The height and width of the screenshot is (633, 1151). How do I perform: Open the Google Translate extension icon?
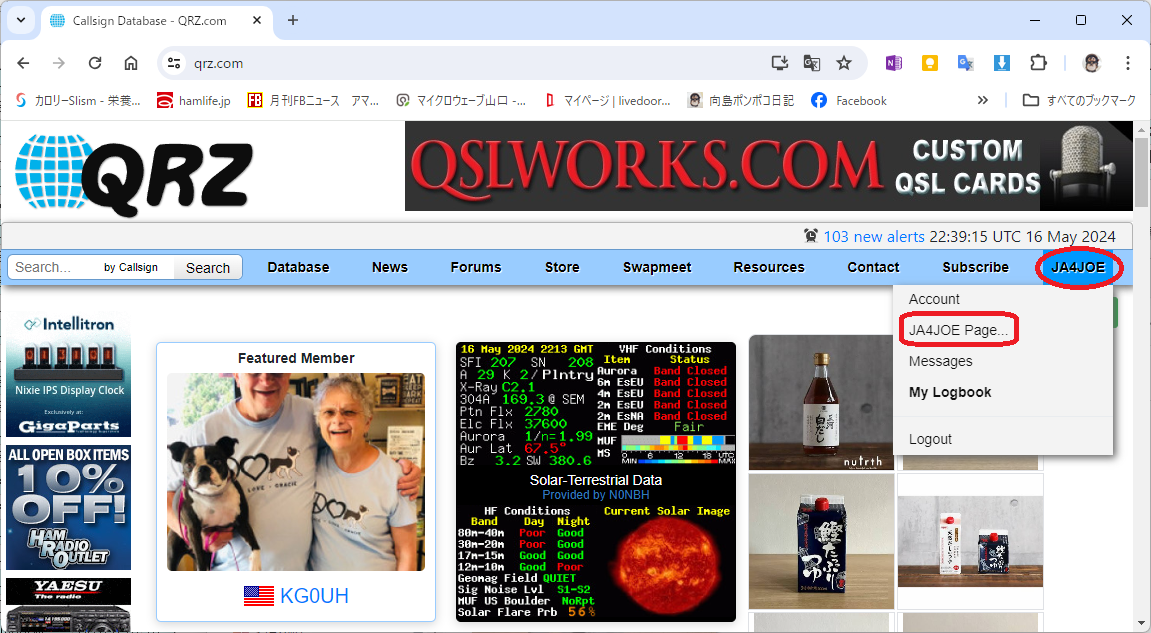(965, 63)
